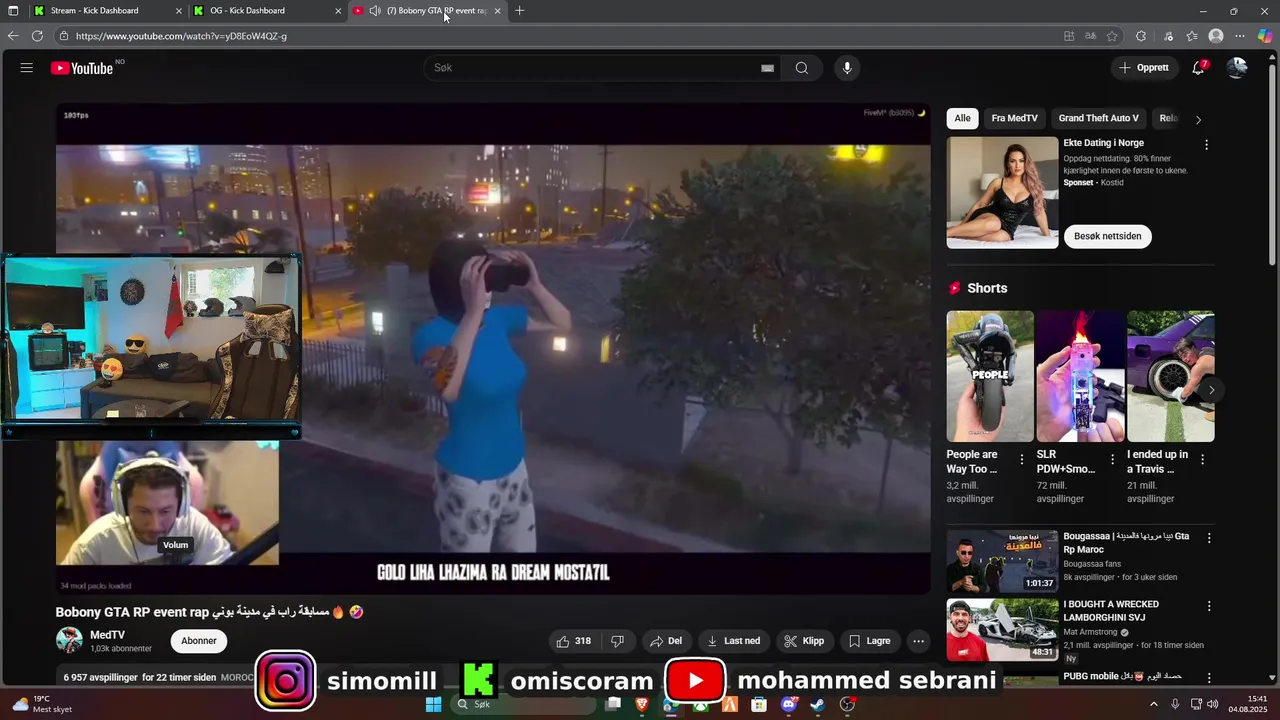Click the Lagre save button
Image resolution: width=1280 pixels, height=720 pixels.
point(869,641)
